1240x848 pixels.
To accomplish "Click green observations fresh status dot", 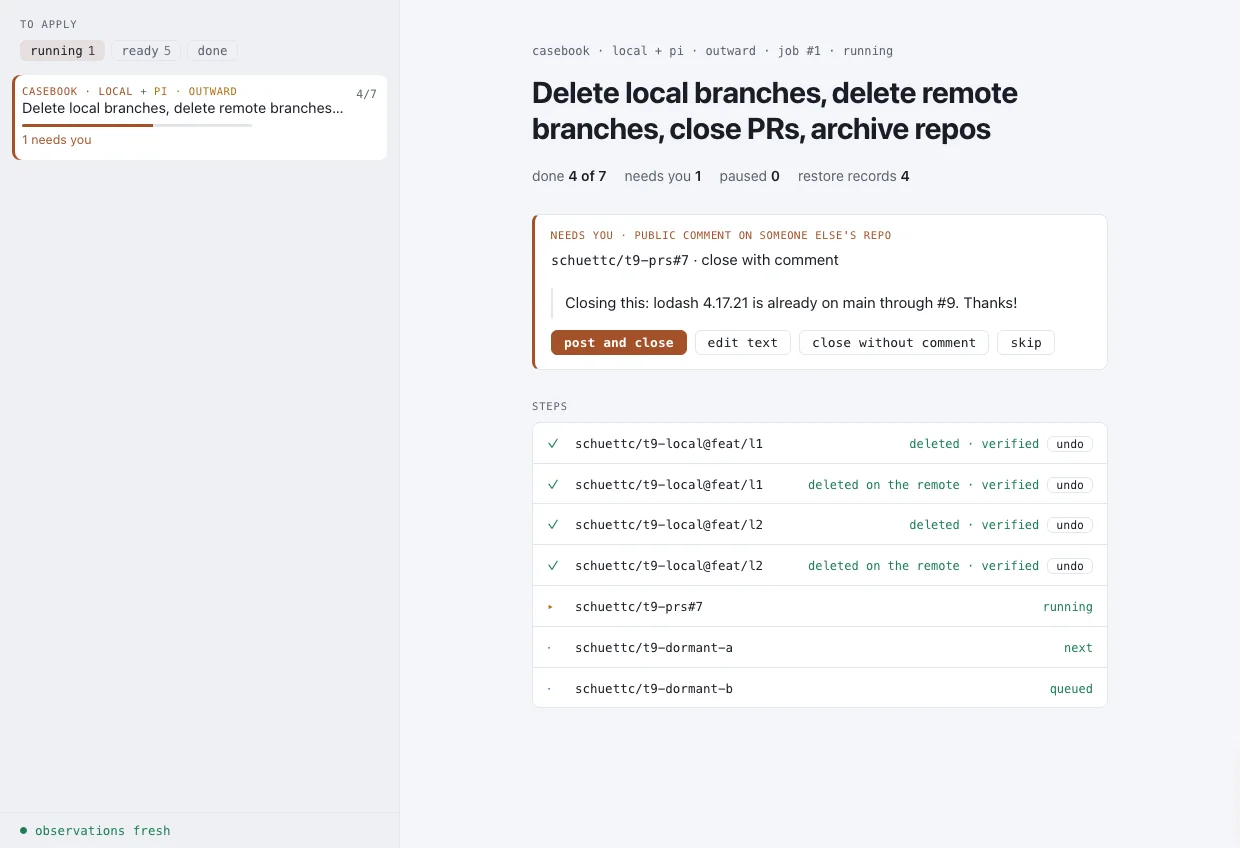I will tap(23, 830).
